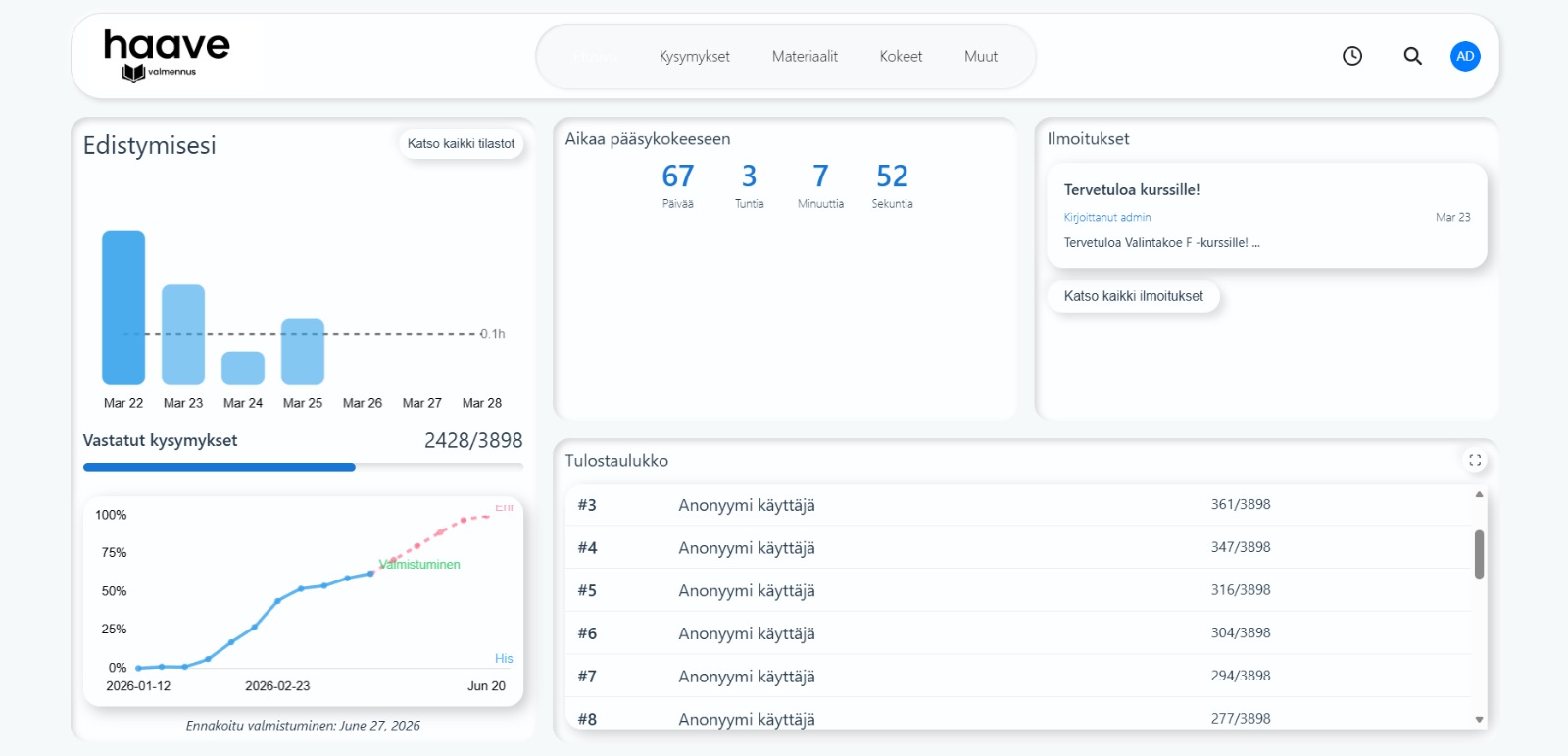Click Katso kaikki tilastot button
The image size is (1568, 756).
[x=461, y=143]
